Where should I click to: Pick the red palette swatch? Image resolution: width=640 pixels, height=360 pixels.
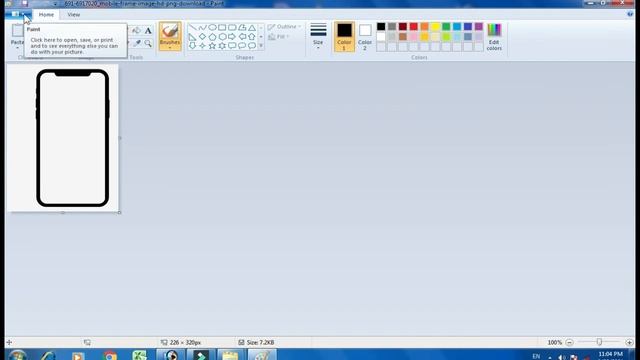pyautogui.click(x=413, y=27)
